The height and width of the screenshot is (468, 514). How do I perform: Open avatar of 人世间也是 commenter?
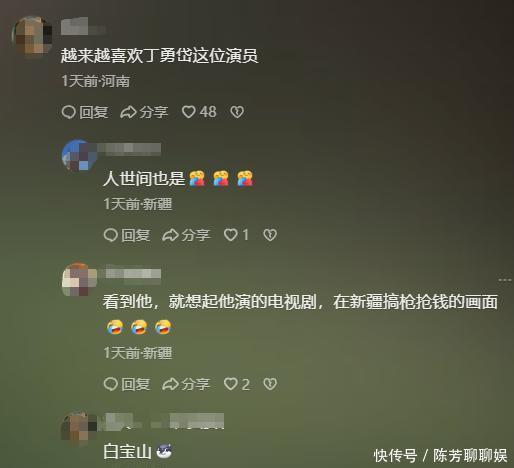point(79,155)
